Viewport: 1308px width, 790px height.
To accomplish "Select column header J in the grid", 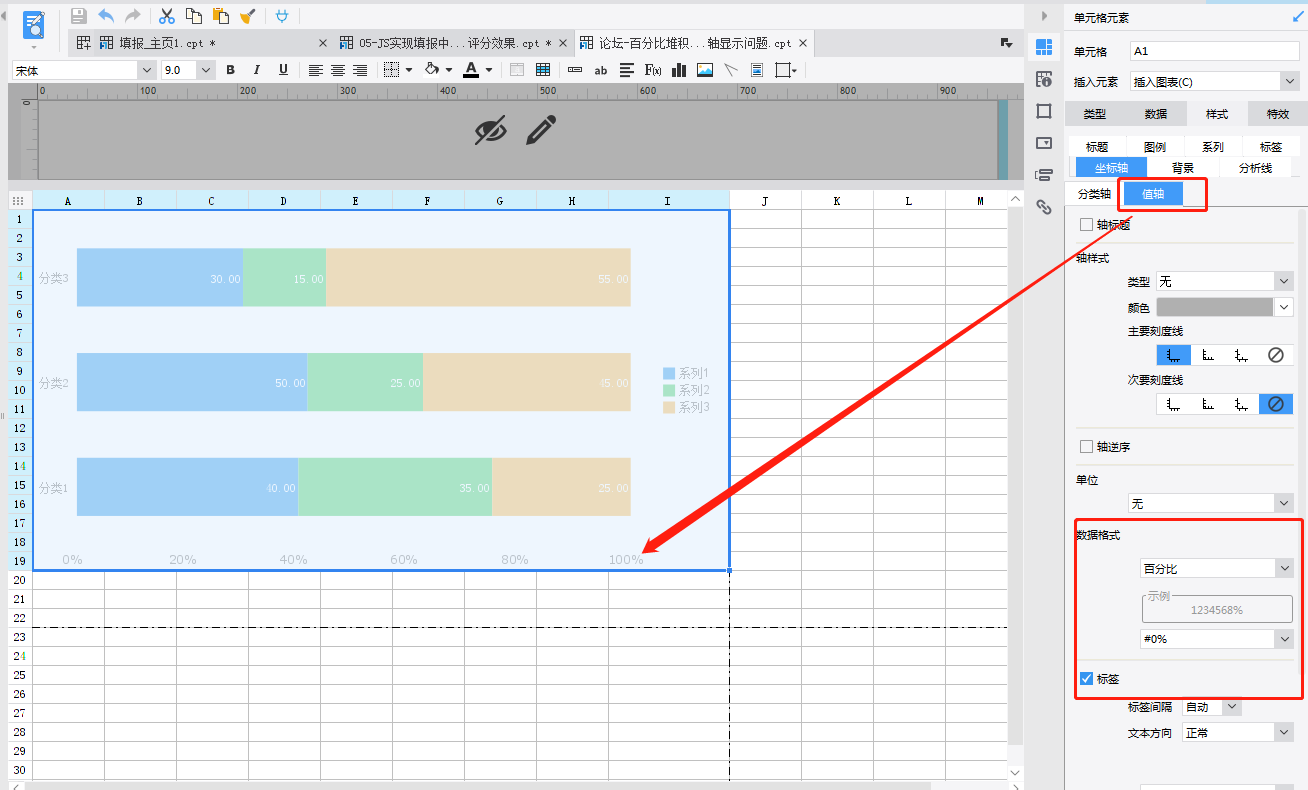I will 765,201.
